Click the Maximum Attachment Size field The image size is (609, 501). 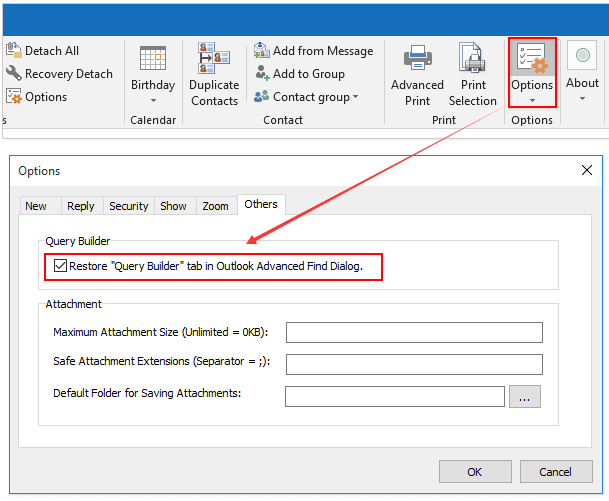coord(413,332)
